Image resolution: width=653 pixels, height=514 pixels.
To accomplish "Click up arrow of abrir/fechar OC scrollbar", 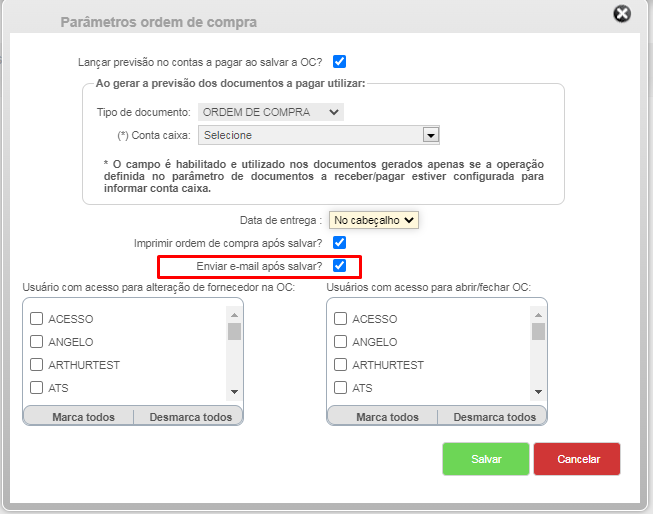I will (x=538, y=315).
